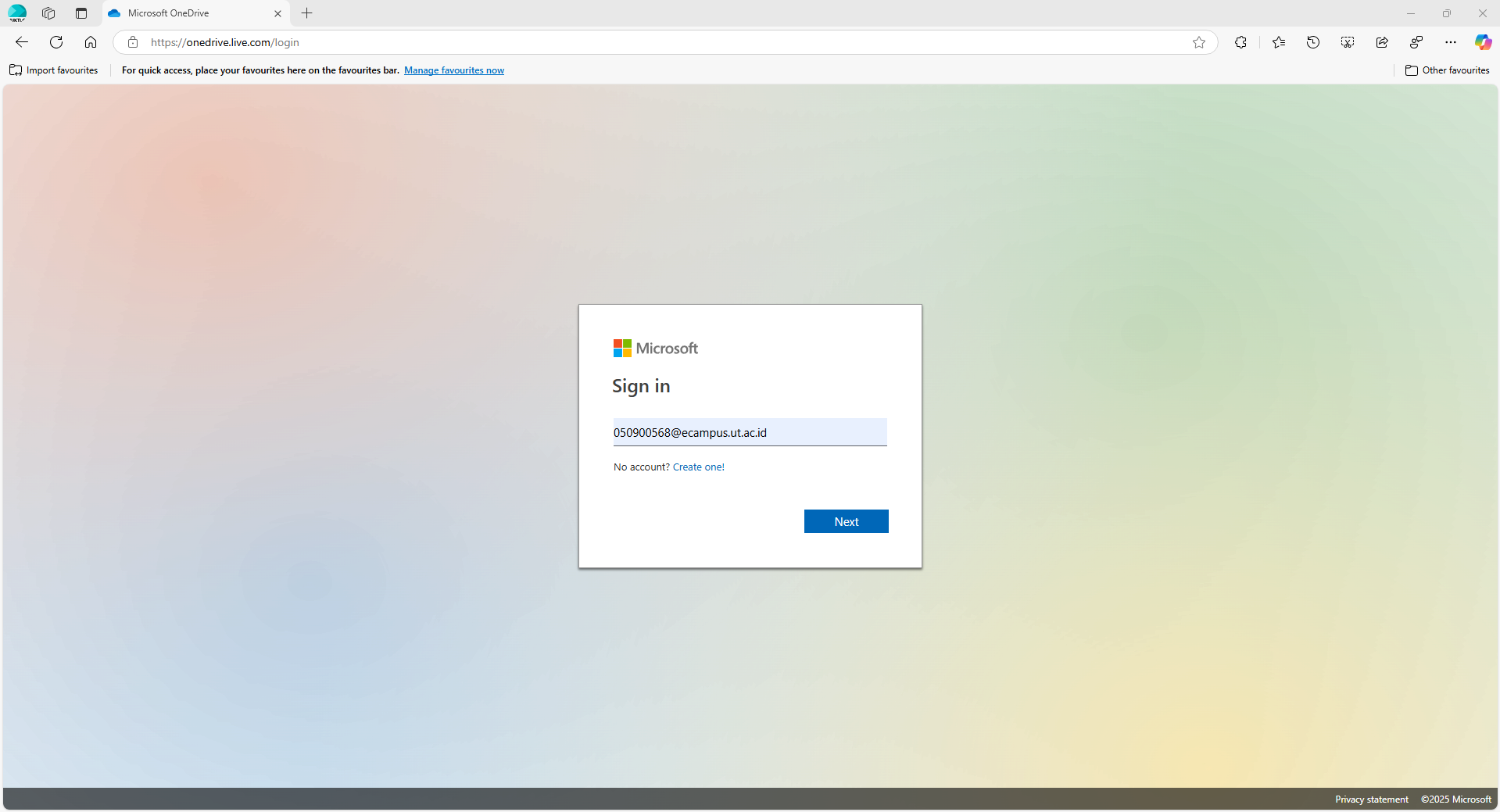Open the browser Workspaces menu

click(x=48, y=13)
